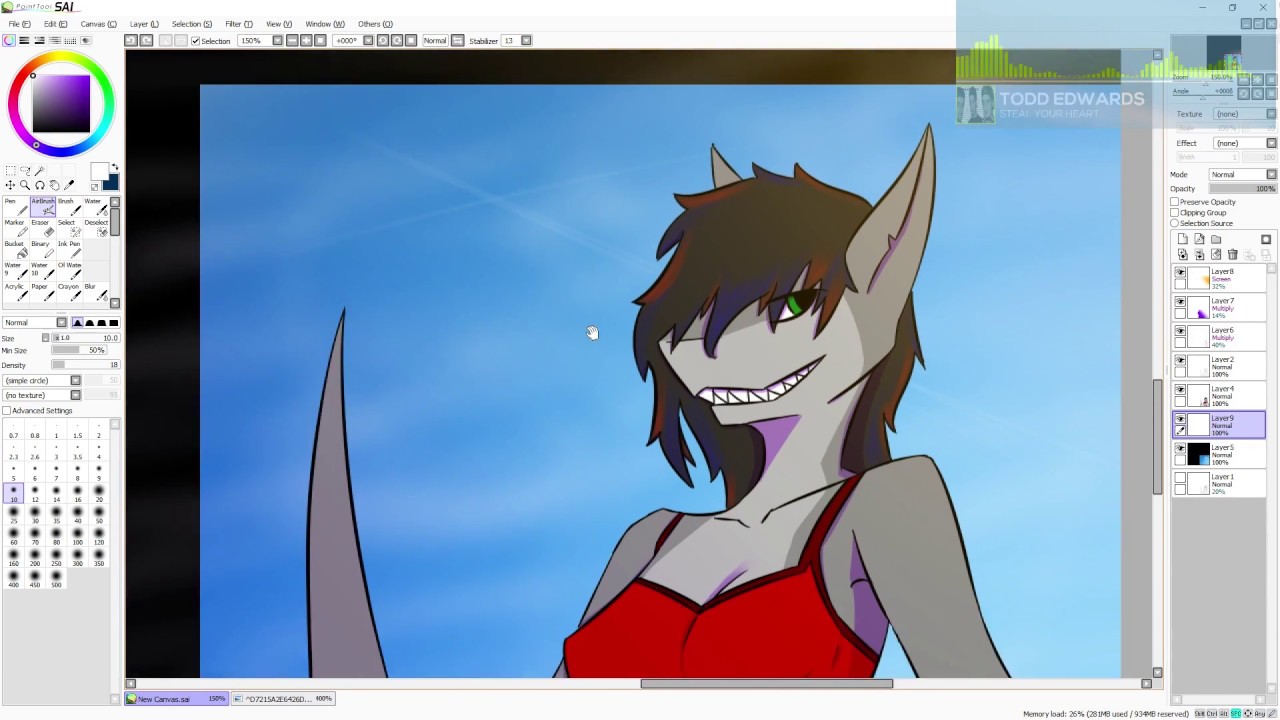Activate the lasso selection tool

pyautogui.click(x=25, y=171)
